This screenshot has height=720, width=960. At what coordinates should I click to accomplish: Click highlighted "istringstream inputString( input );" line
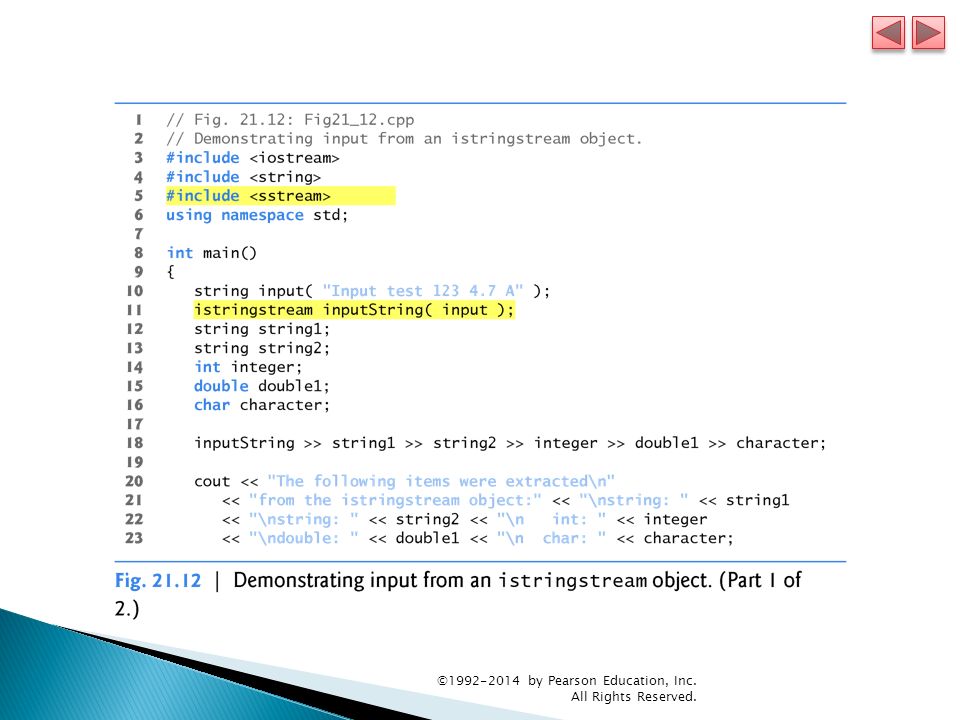click(354, 310)
